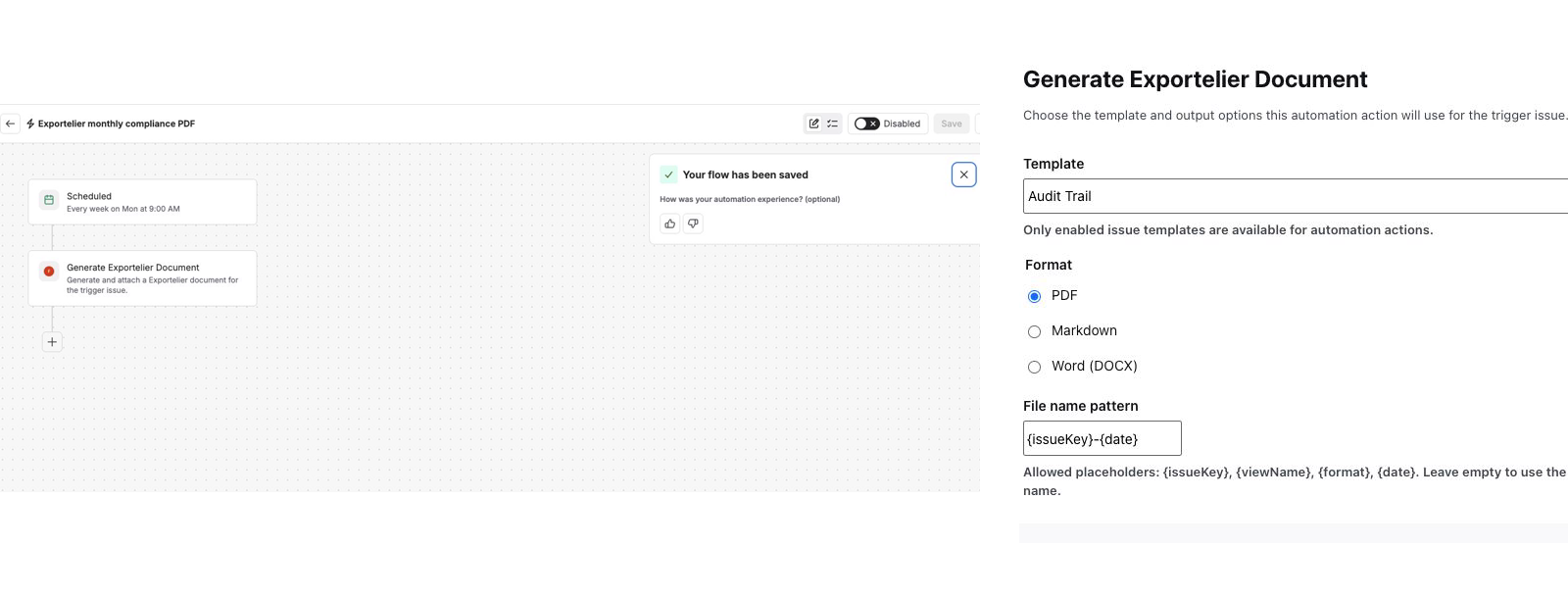Click the 'Format' group label
Image resolution: width=1568 pixels, height=598 pixels.
pyautogui.click(x=1049, y=265)
